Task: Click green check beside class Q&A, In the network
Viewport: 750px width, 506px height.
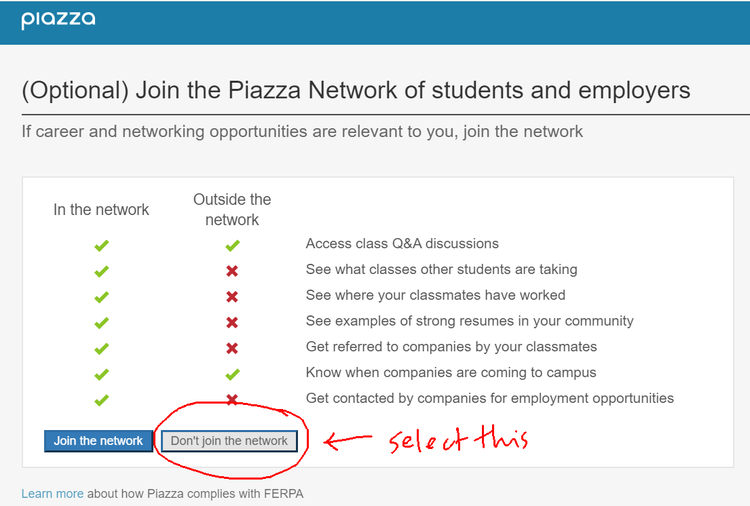Action: coord(101,245)
